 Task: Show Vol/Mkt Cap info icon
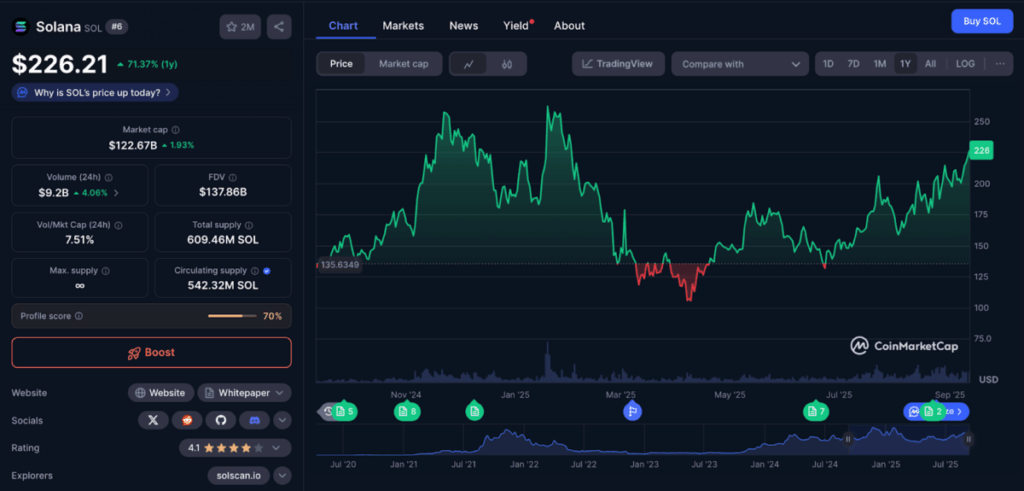coord(118,225)
